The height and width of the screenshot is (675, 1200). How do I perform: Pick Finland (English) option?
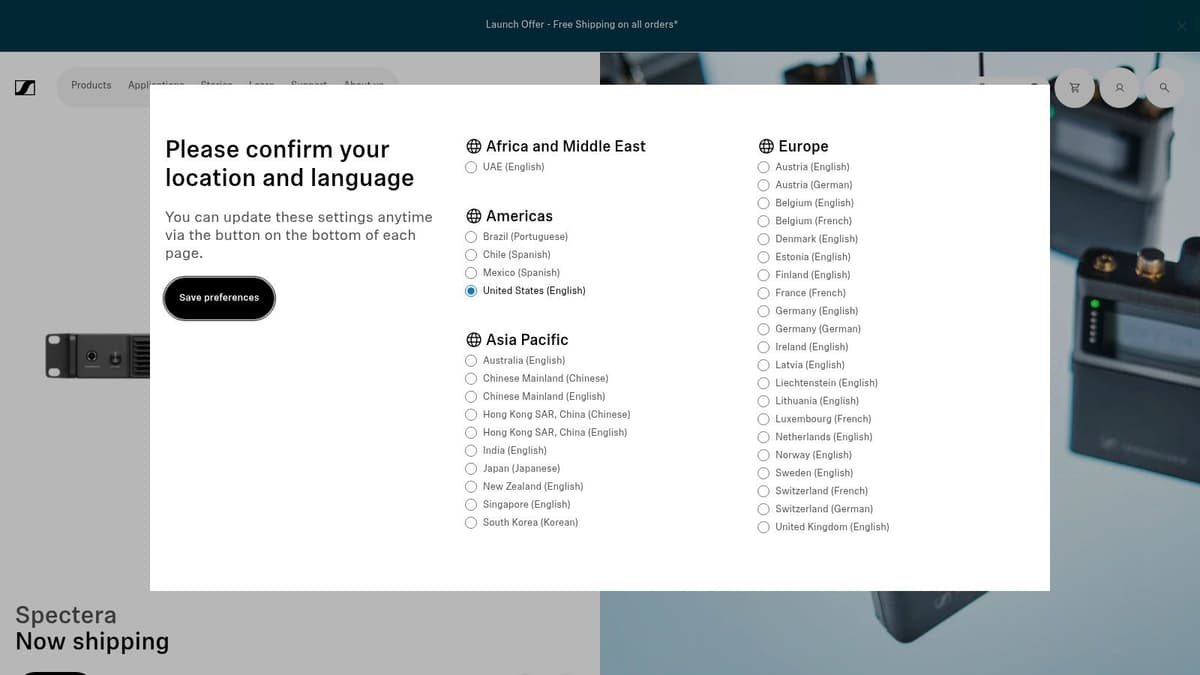click(x=764, y=275)
